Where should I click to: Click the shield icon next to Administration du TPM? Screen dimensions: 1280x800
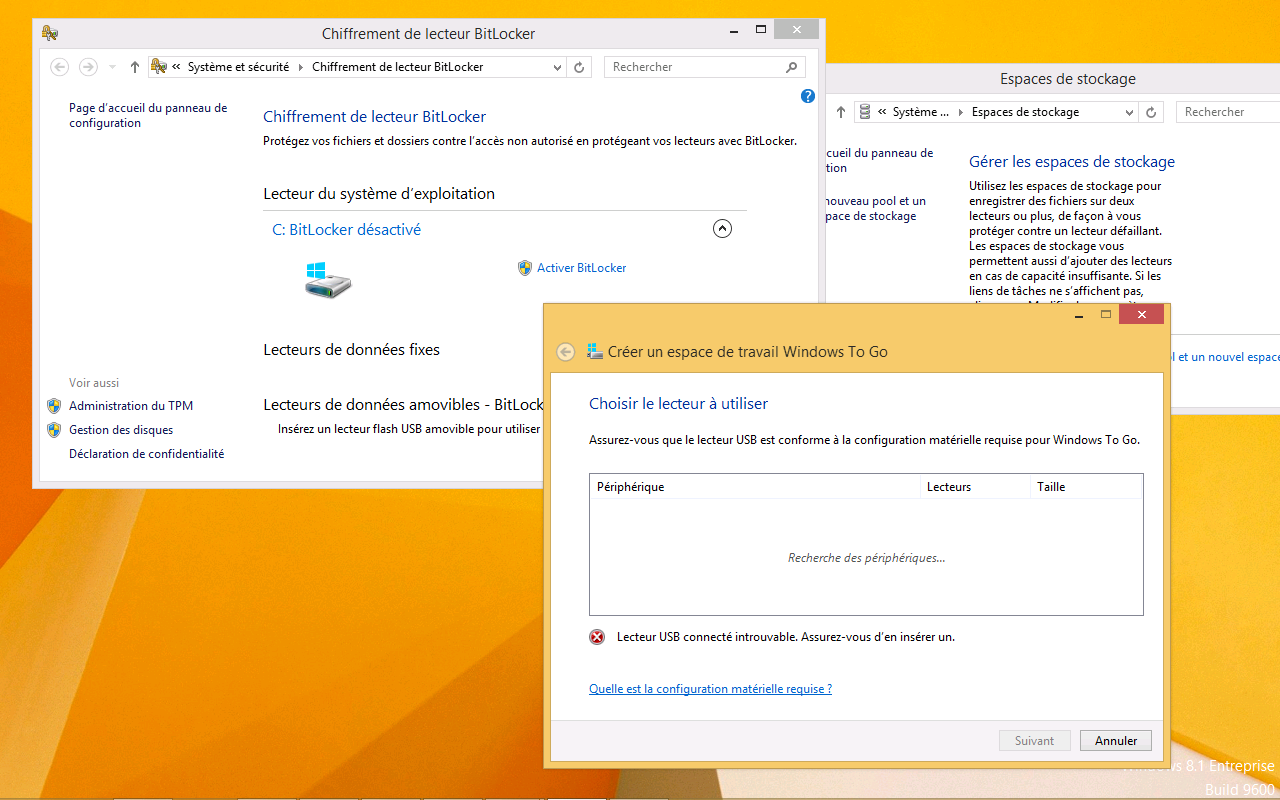pyautogui.click(x=54, y=406)
